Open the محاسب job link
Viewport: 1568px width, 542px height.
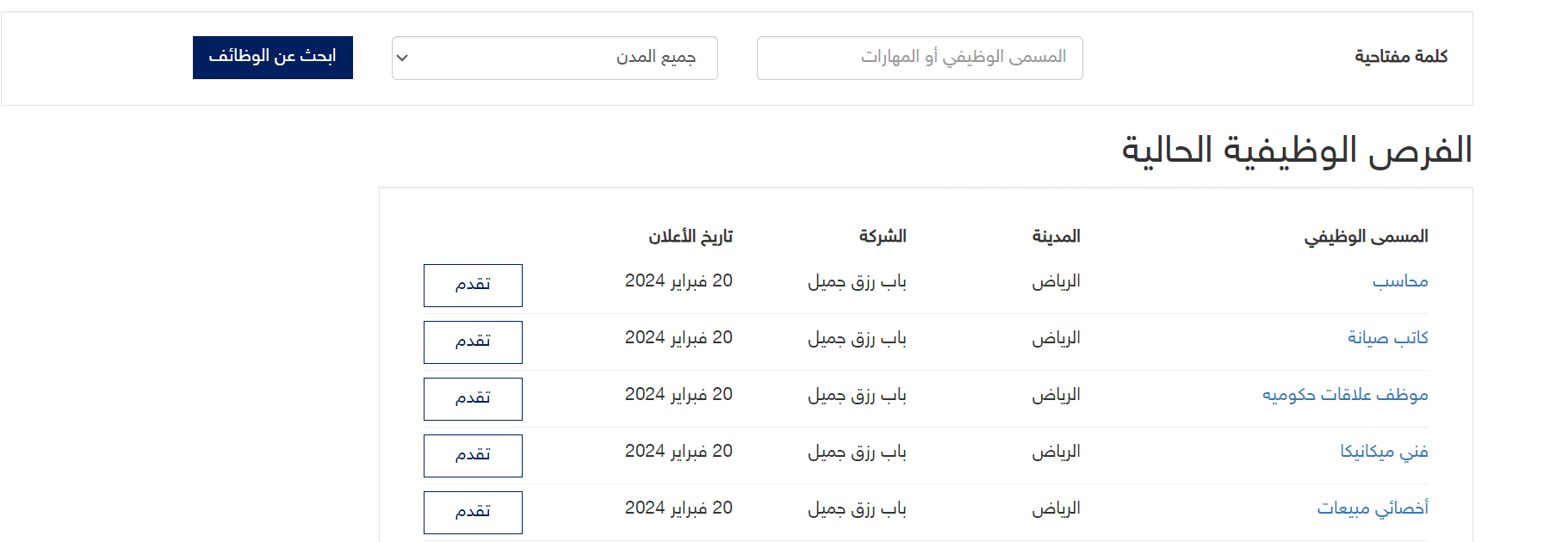[x=1400, y=281]
